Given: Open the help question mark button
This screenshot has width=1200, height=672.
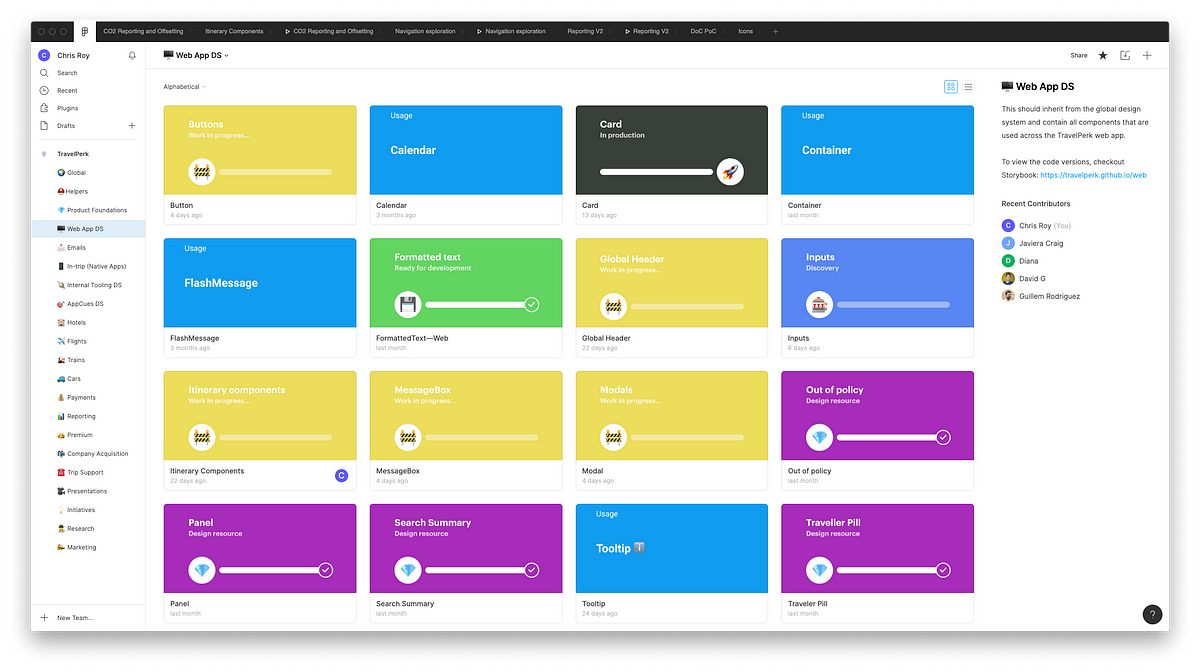Looking at the screenshot, I should pyautogui.click(x=1152, y=614).
